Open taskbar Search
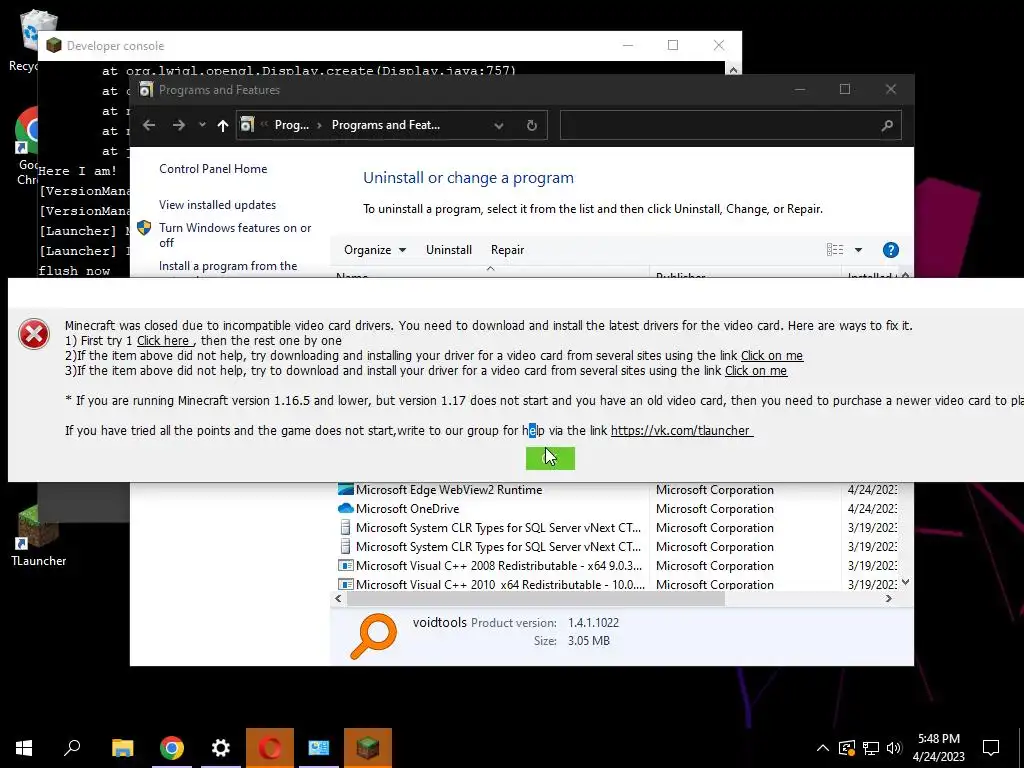Image resolution: width=1024 pixels, height=768 pixels. (x=72, y=748)
